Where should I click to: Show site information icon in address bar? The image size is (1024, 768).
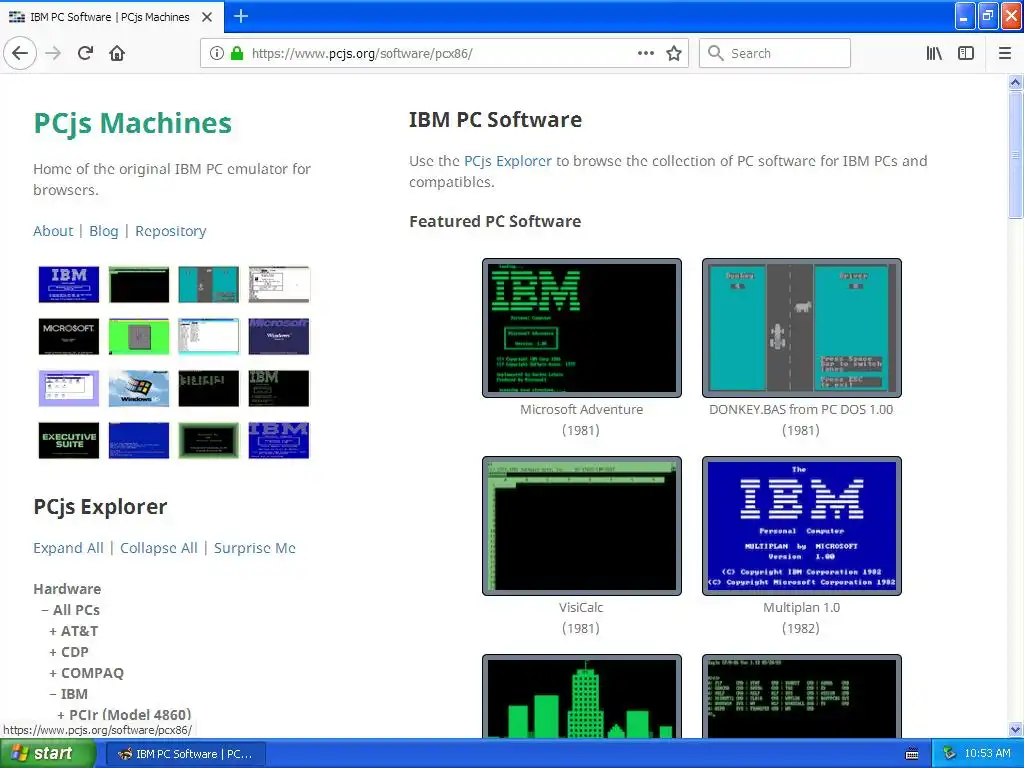(217, 53)
